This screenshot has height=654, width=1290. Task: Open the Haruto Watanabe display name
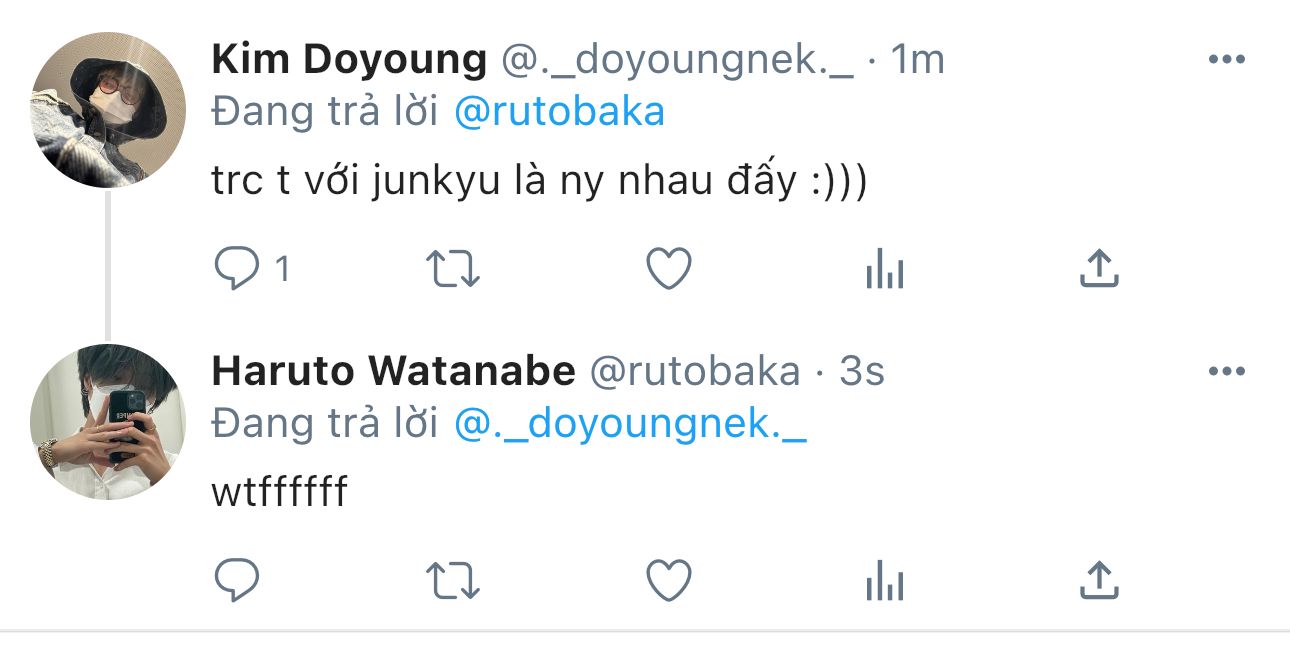click(x=393, y=372)
